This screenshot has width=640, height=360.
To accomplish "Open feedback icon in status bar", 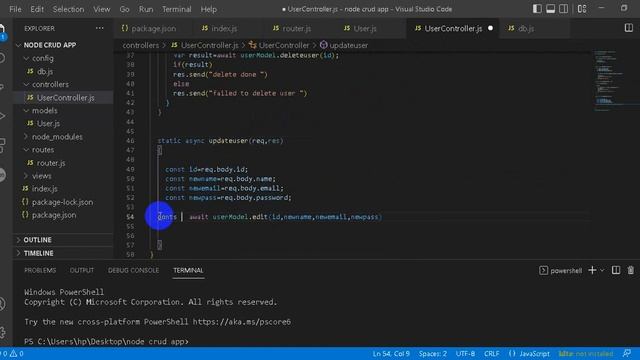I will (x=627, y=353).
